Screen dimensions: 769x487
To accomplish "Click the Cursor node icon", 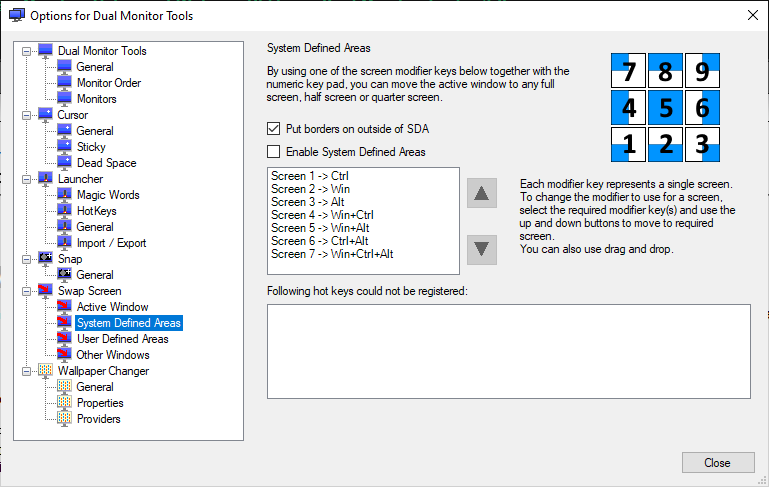I will click(45, 115).
